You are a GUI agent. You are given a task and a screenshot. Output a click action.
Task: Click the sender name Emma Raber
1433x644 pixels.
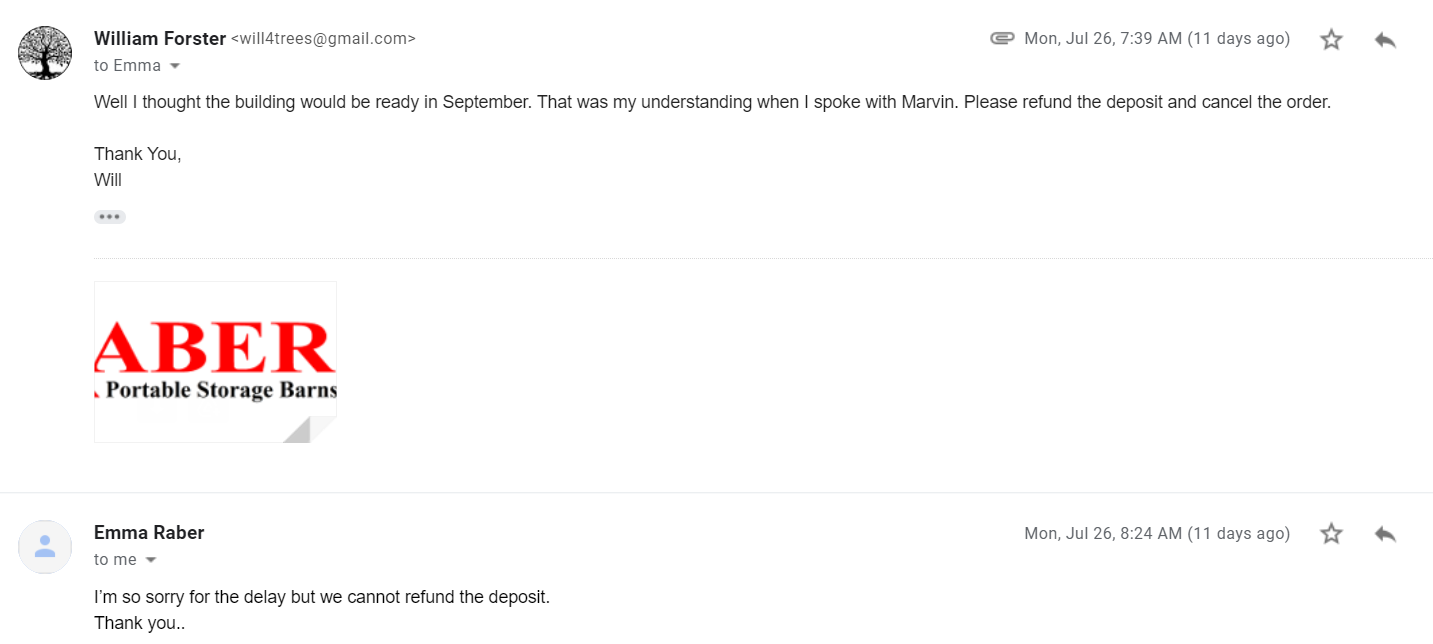pos(149,533)
